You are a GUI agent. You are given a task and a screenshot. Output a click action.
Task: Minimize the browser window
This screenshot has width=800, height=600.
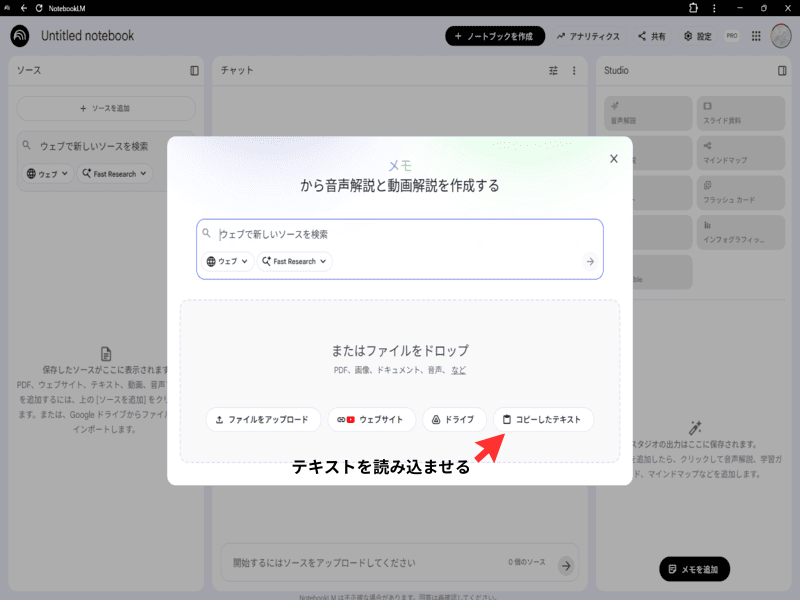pos(740,8)
